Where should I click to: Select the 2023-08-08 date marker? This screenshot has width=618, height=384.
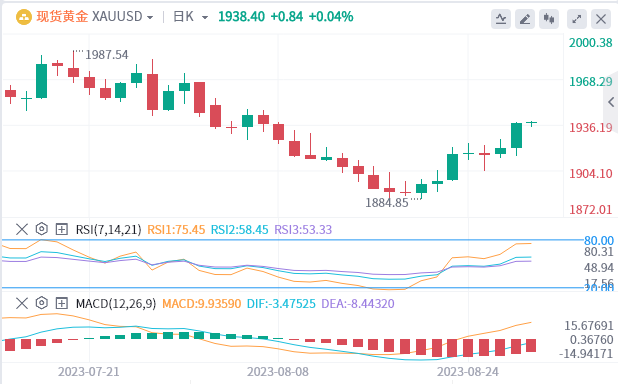click(x=278, y=372)
